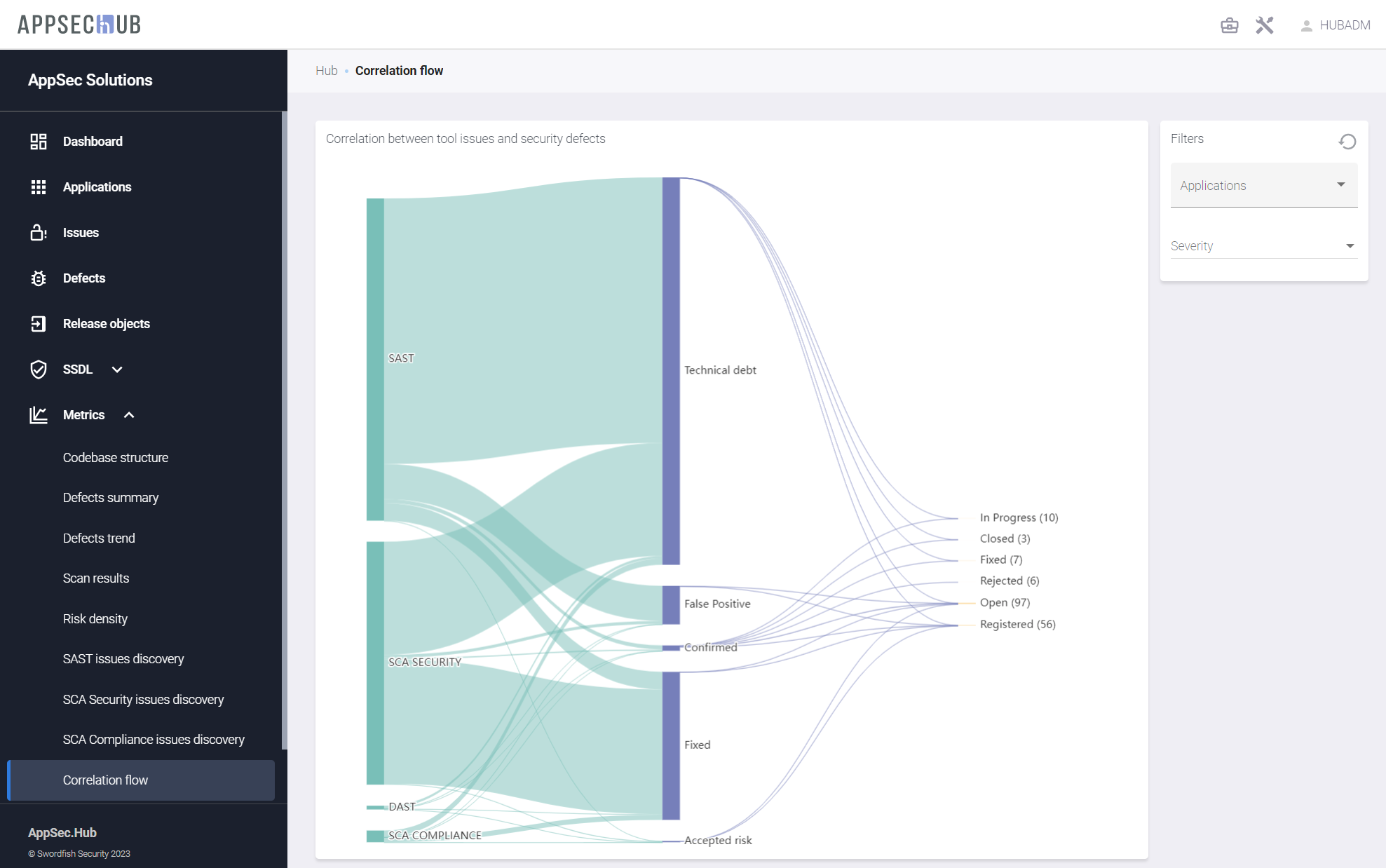The image size is (1386, 868).
Task: Open the Severity filter dropdown
Action: [x=1263, y=246]
